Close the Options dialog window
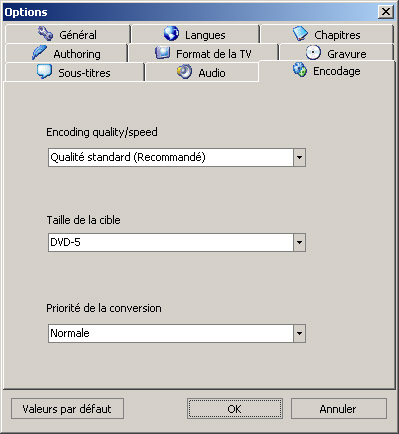The width and height of the screenshot is (399, 434). pyautogui.click(x=386, y=12)
